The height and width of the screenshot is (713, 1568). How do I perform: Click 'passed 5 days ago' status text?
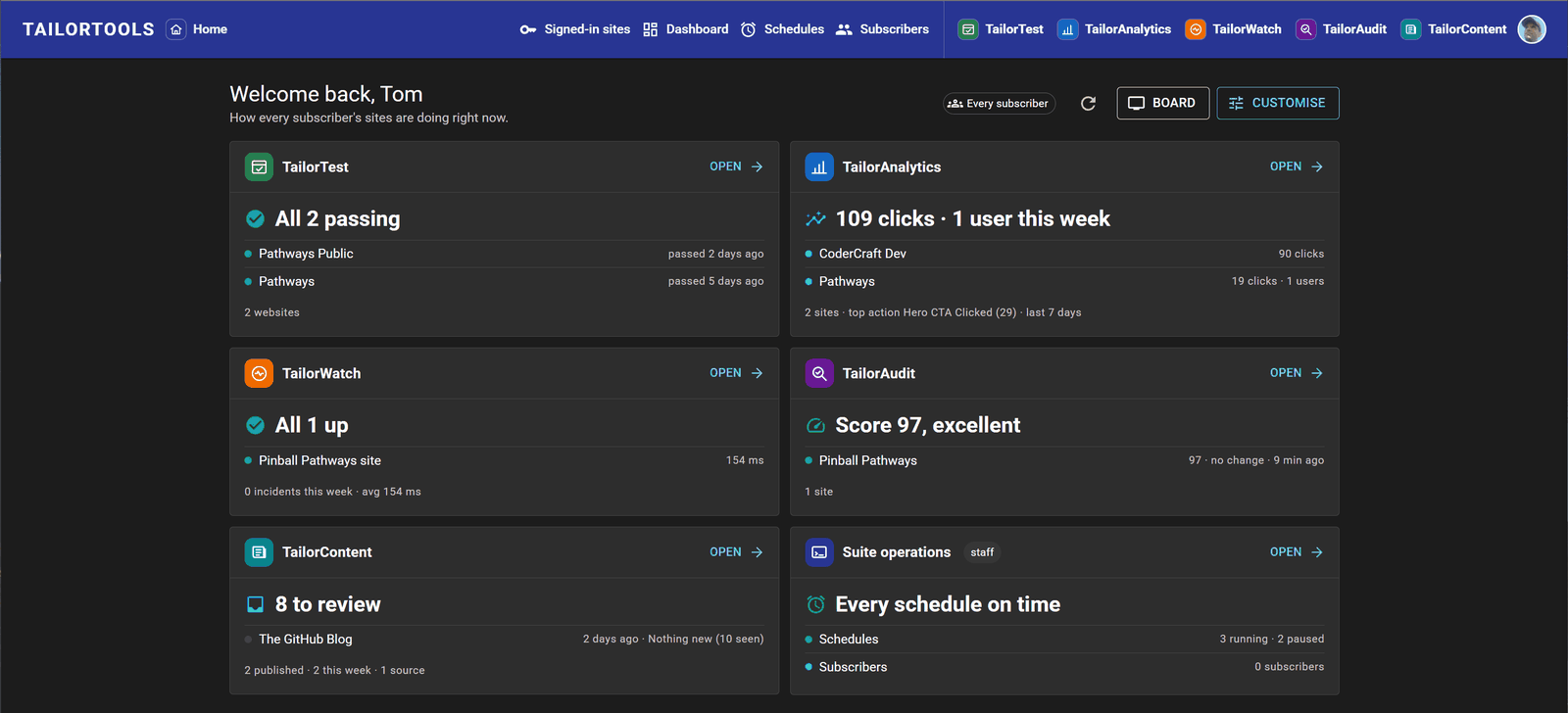tap(715, 281)
